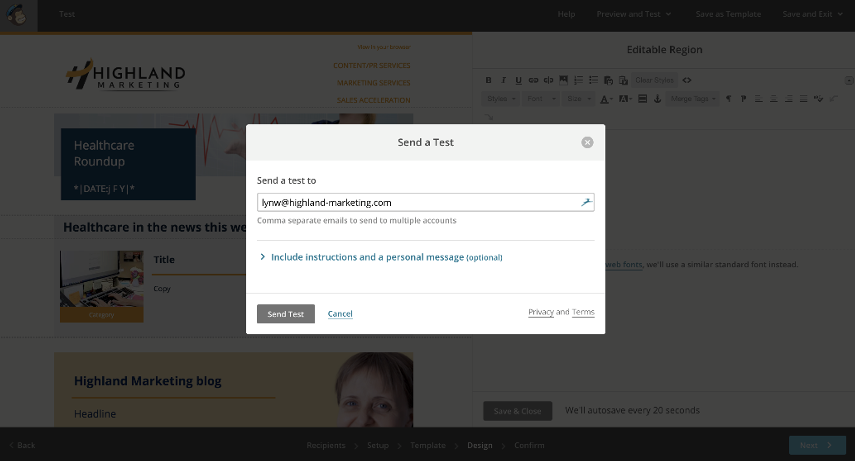Click the insert link icon
This screenshot has height=461, width=855.
click(534, 80)
